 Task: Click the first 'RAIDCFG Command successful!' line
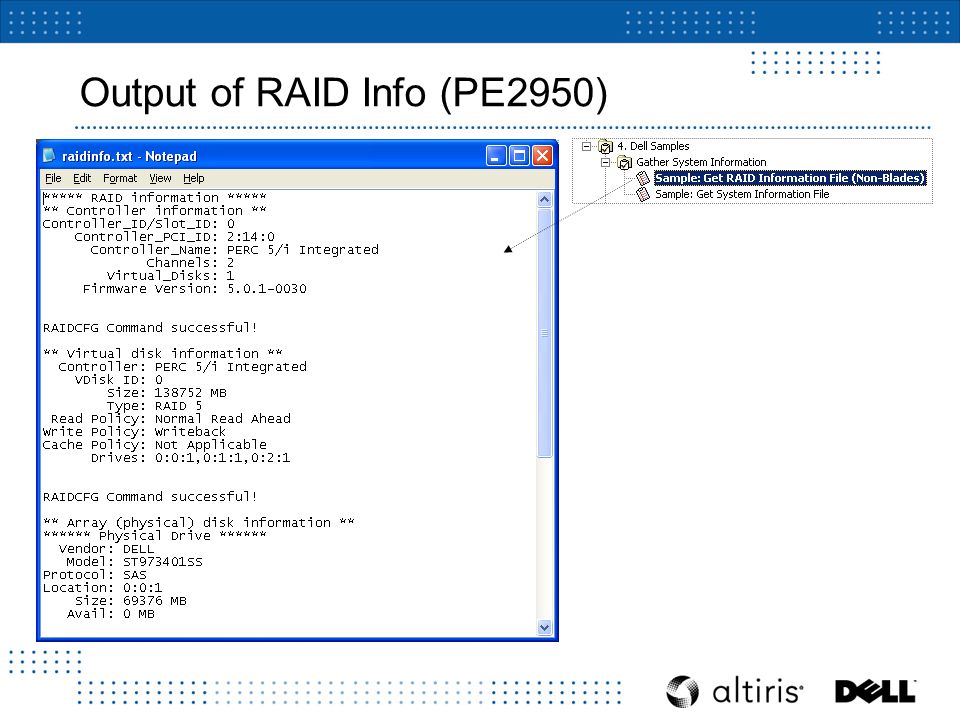[150, 328]
